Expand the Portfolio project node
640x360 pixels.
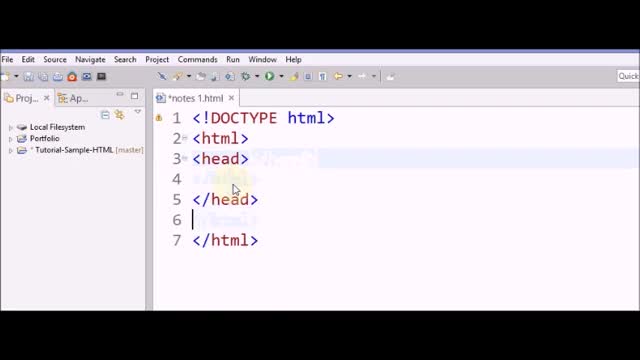point(11,139)
